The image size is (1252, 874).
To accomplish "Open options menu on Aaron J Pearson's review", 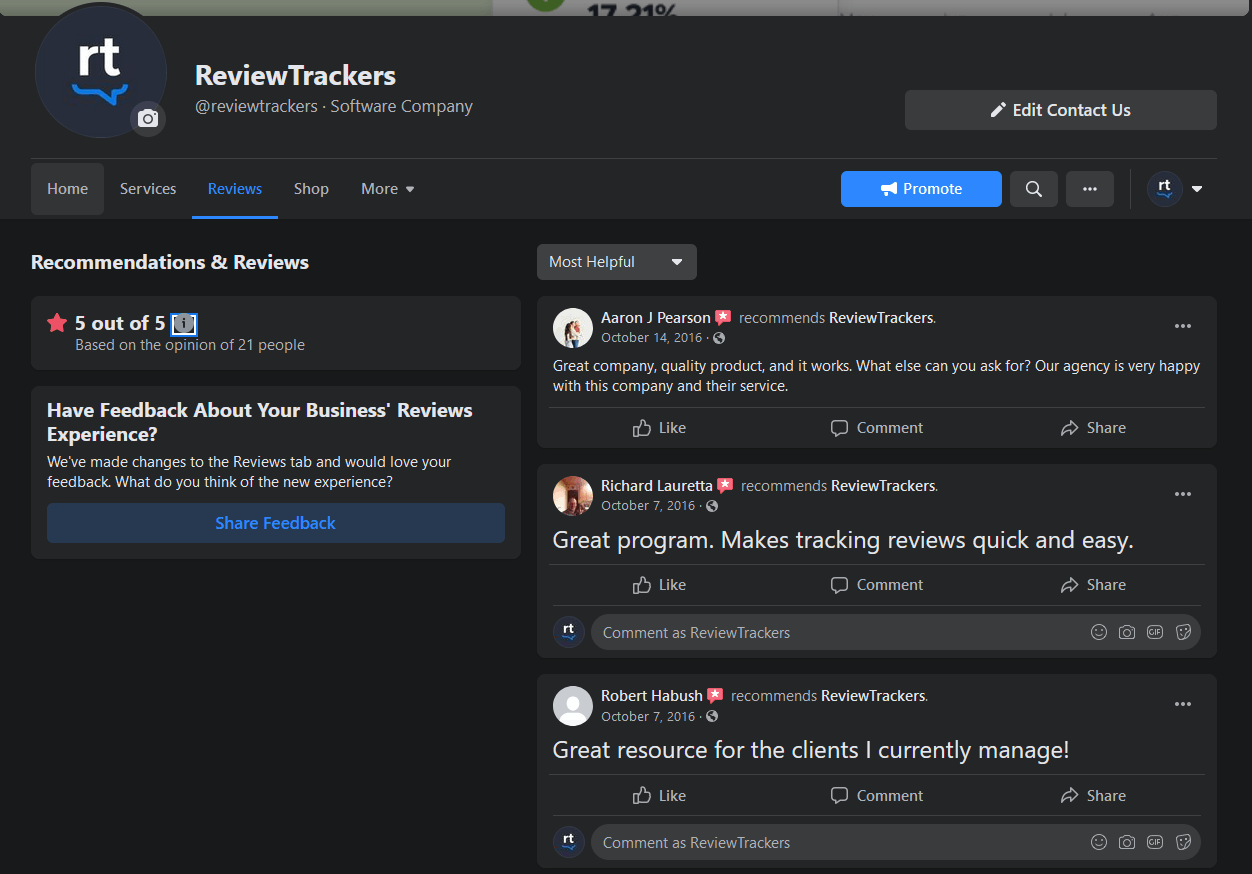I will pyautogui.click(x=1183, y=326).
